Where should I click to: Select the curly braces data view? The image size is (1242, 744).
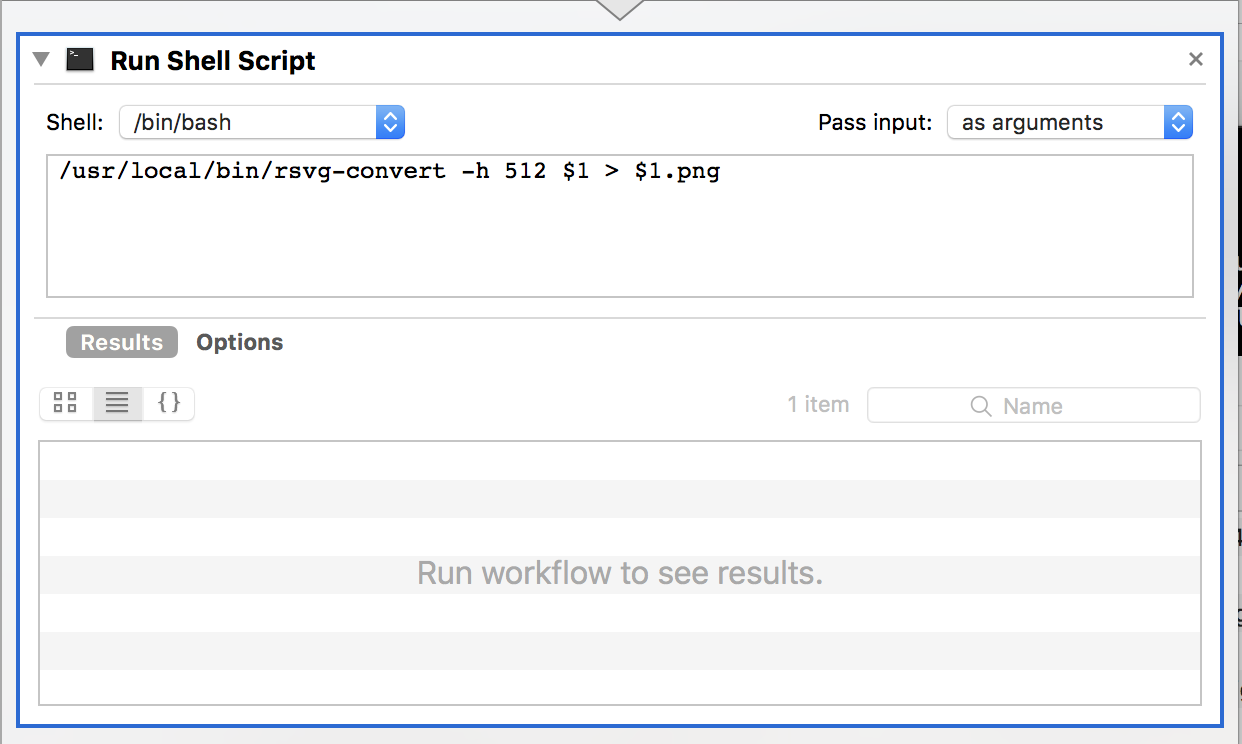(x=169, y=403)
